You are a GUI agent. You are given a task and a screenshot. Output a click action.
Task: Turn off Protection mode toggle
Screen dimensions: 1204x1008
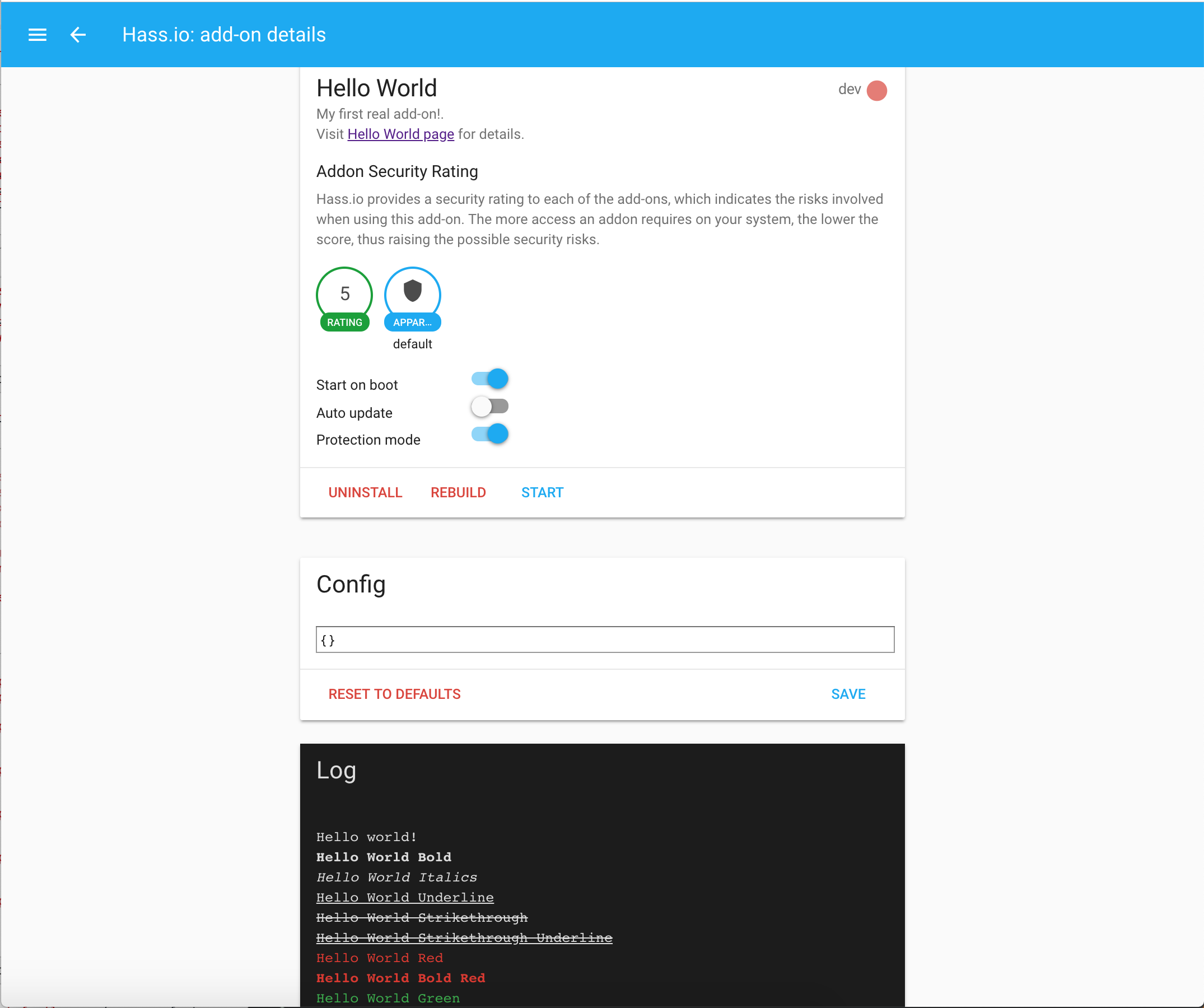click(x=489, y=434)
